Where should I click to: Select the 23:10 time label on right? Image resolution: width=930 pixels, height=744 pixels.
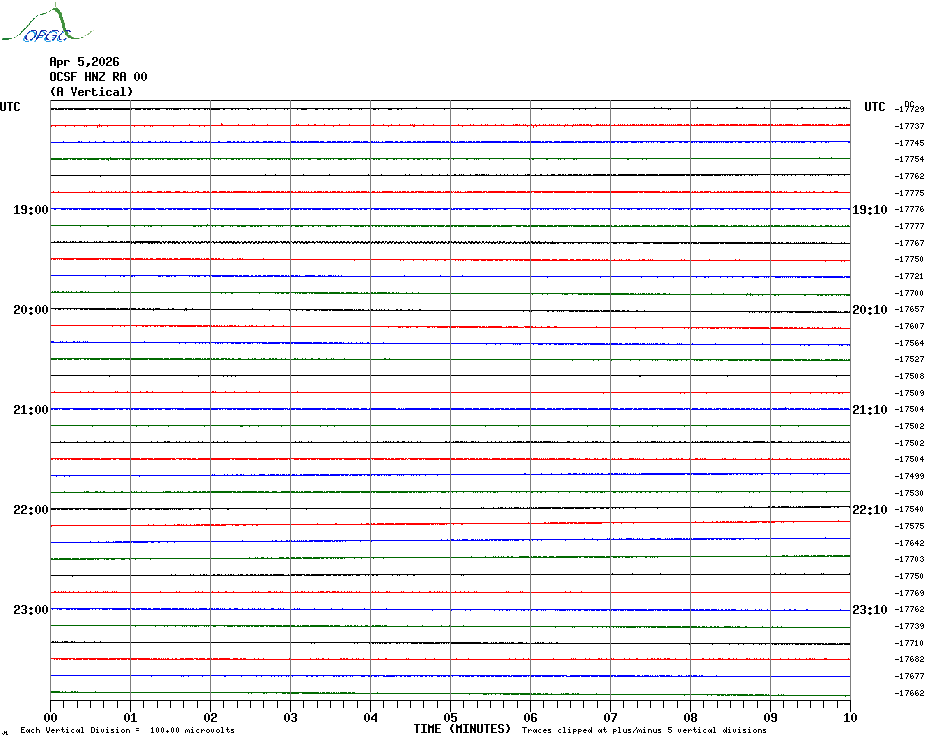click(x=869, y=610)
